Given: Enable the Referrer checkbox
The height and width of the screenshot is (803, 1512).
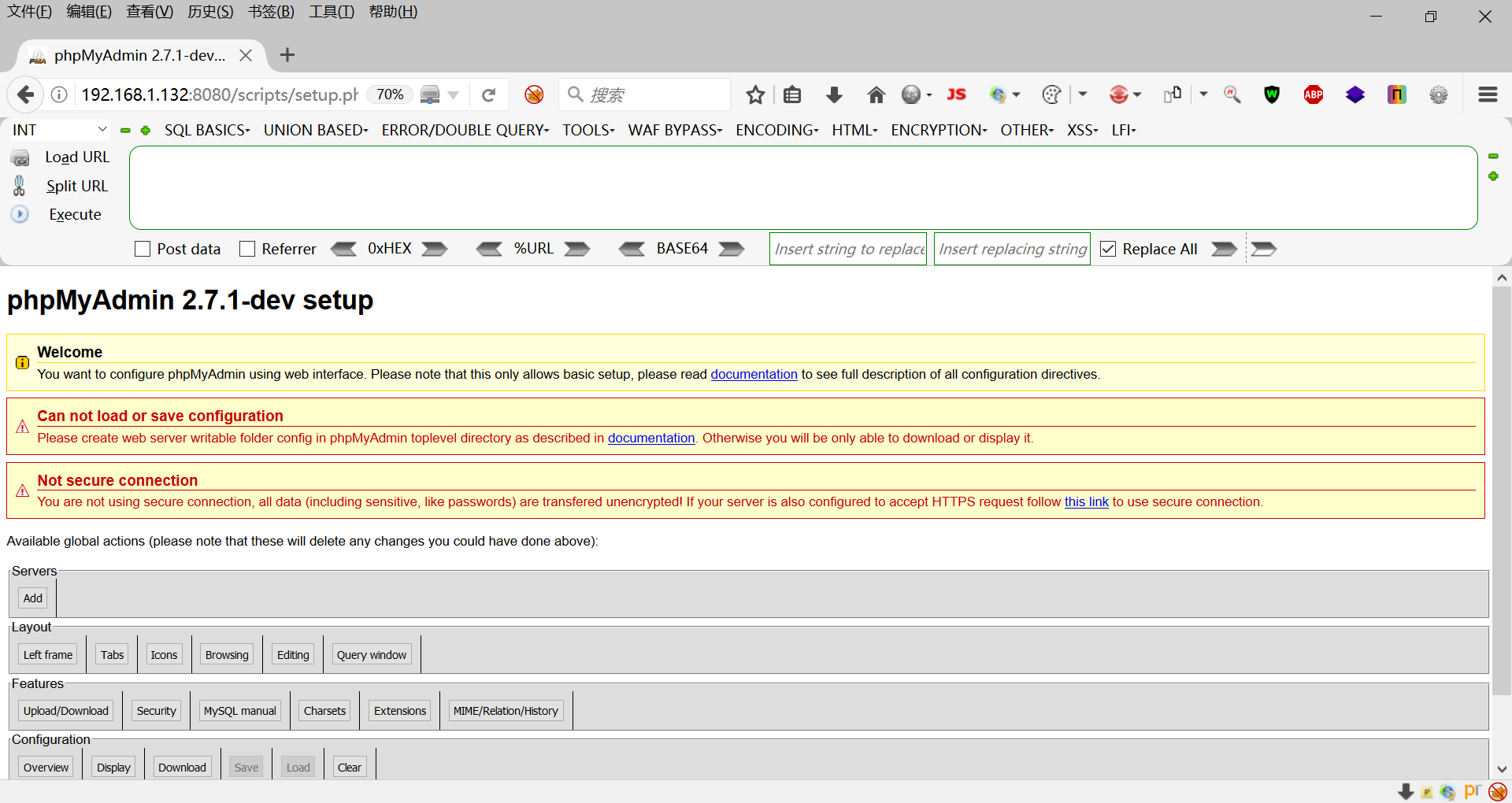Looking at the screenshot, I should point(247,249).
